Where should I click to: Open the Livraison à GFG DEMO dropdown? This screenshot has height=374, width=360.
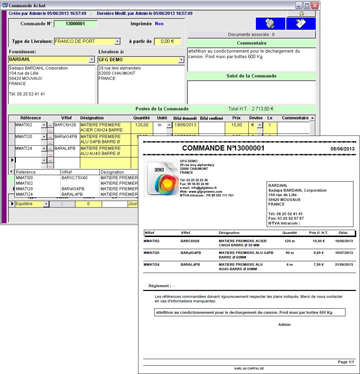[x=181, y=60]
